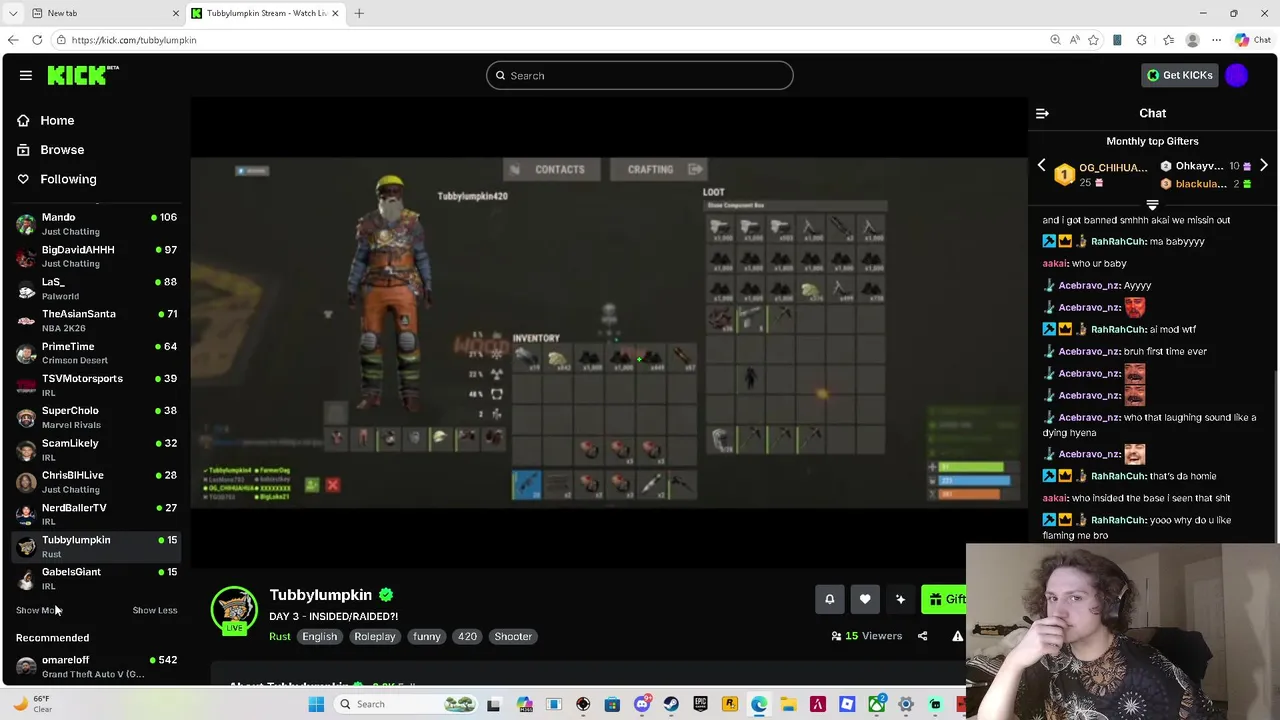Click the Kick search field

click(640, 75)
